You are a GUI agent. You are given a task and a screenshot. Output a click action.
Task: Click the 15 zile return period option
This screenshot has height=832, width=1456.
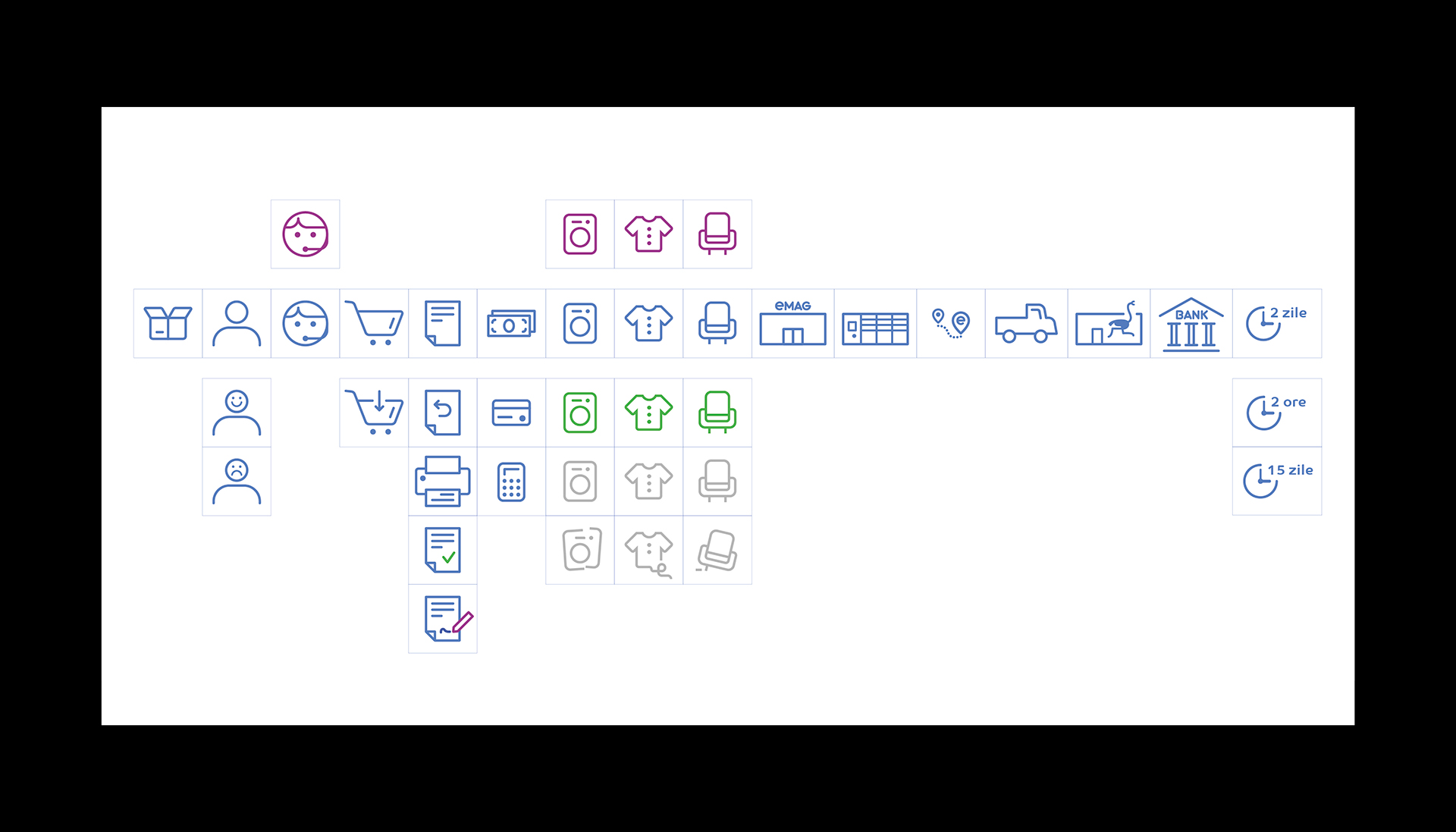(1280, 481)
